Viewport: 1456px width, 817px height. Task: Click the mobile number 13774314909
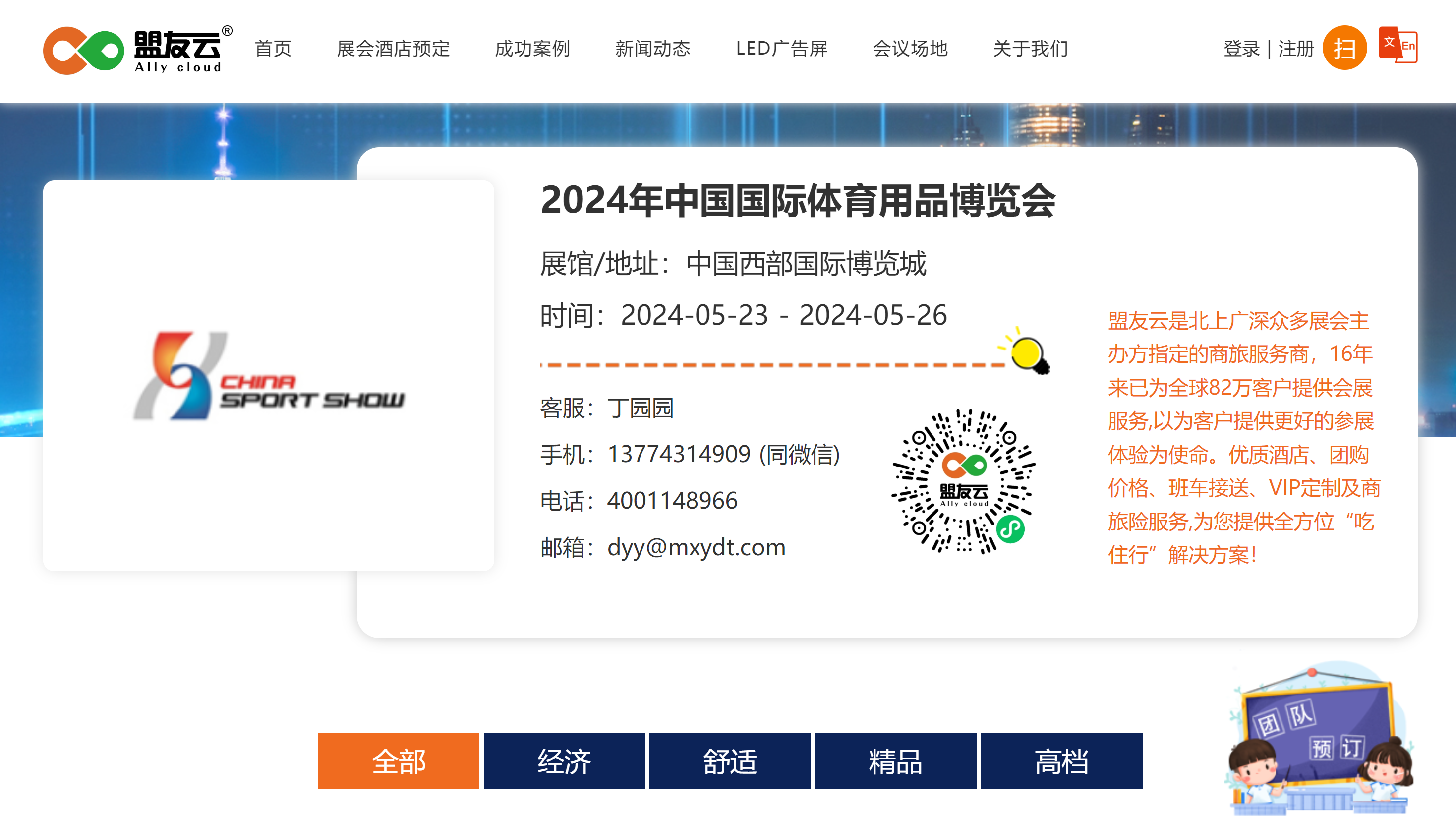click(x=679, y=454)
